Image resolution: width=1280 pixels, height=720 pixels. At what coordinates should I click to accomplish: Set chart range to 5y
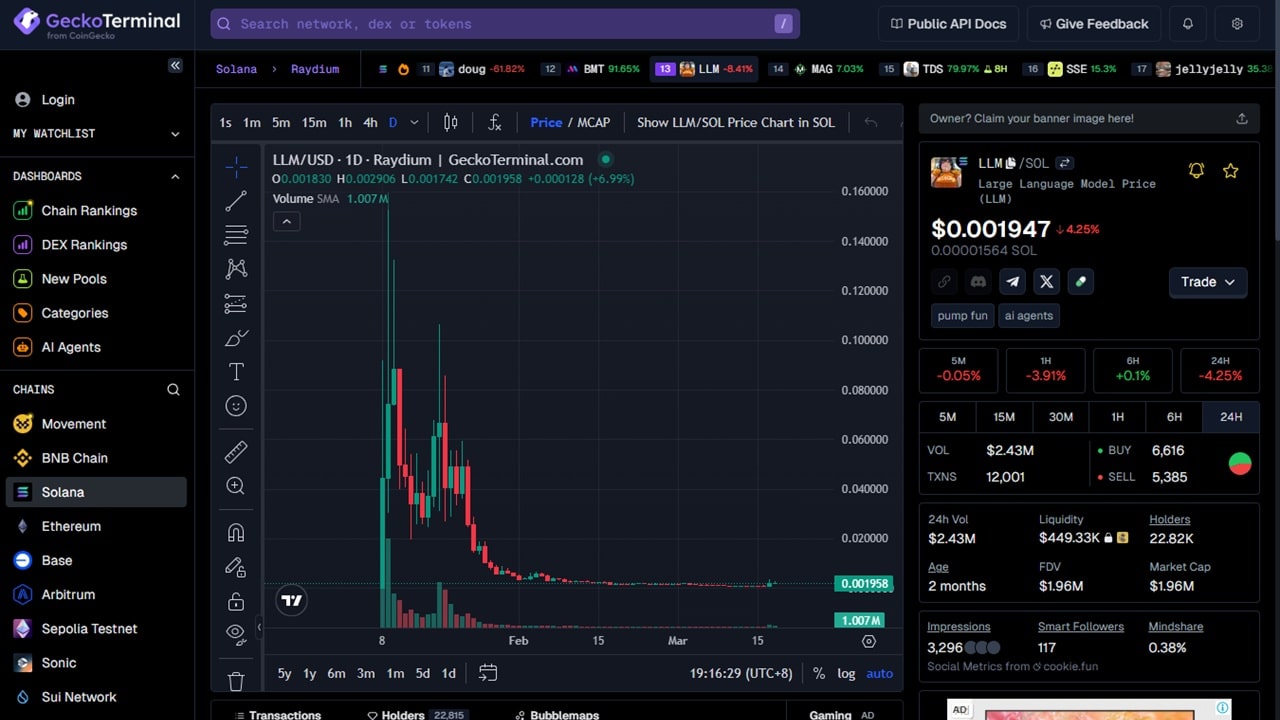[284, 673]
